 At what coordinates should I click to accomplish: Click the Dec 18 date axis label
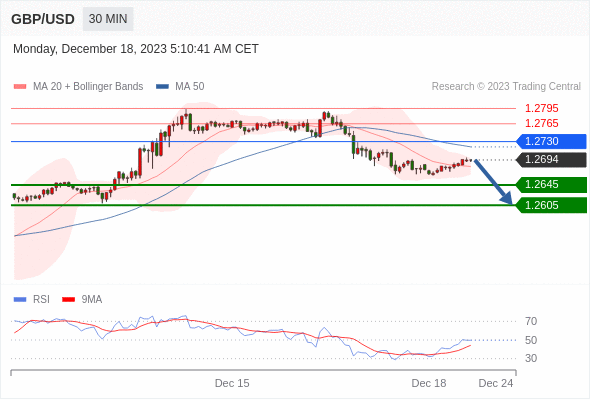click(429, 383)
